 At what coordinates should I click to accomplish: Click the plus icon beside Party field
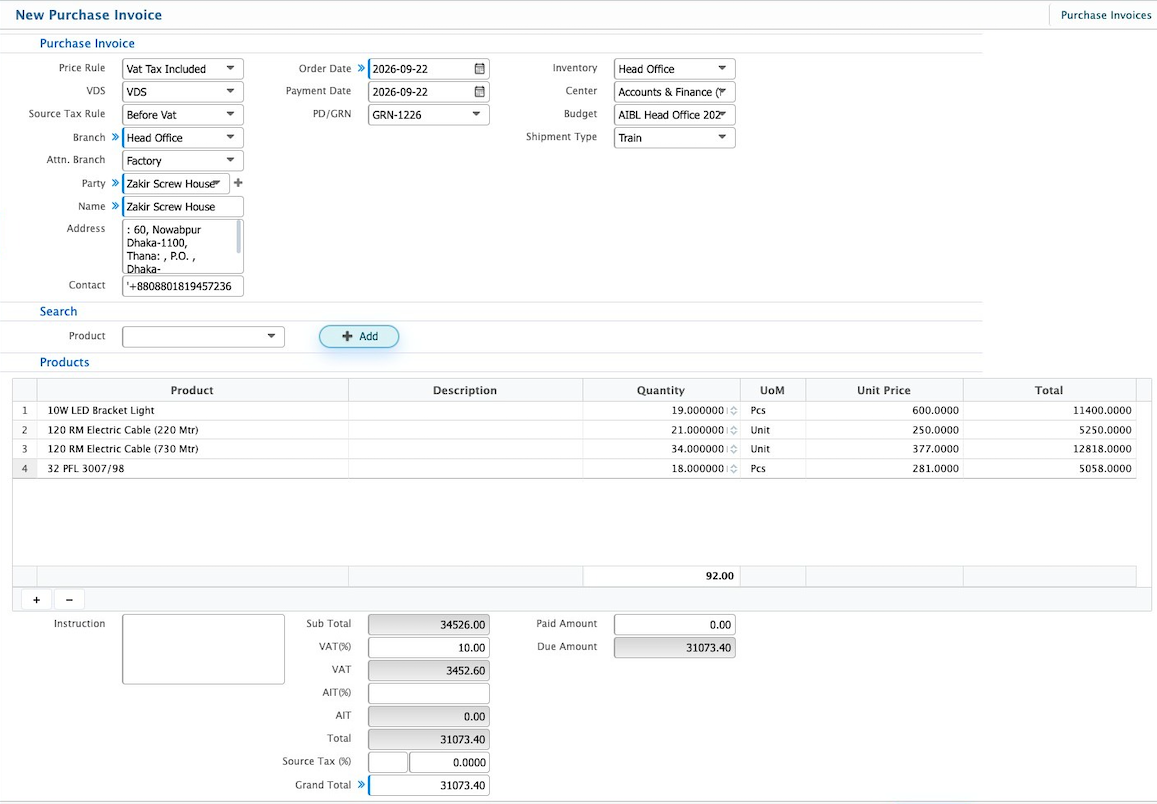(238, 183)
